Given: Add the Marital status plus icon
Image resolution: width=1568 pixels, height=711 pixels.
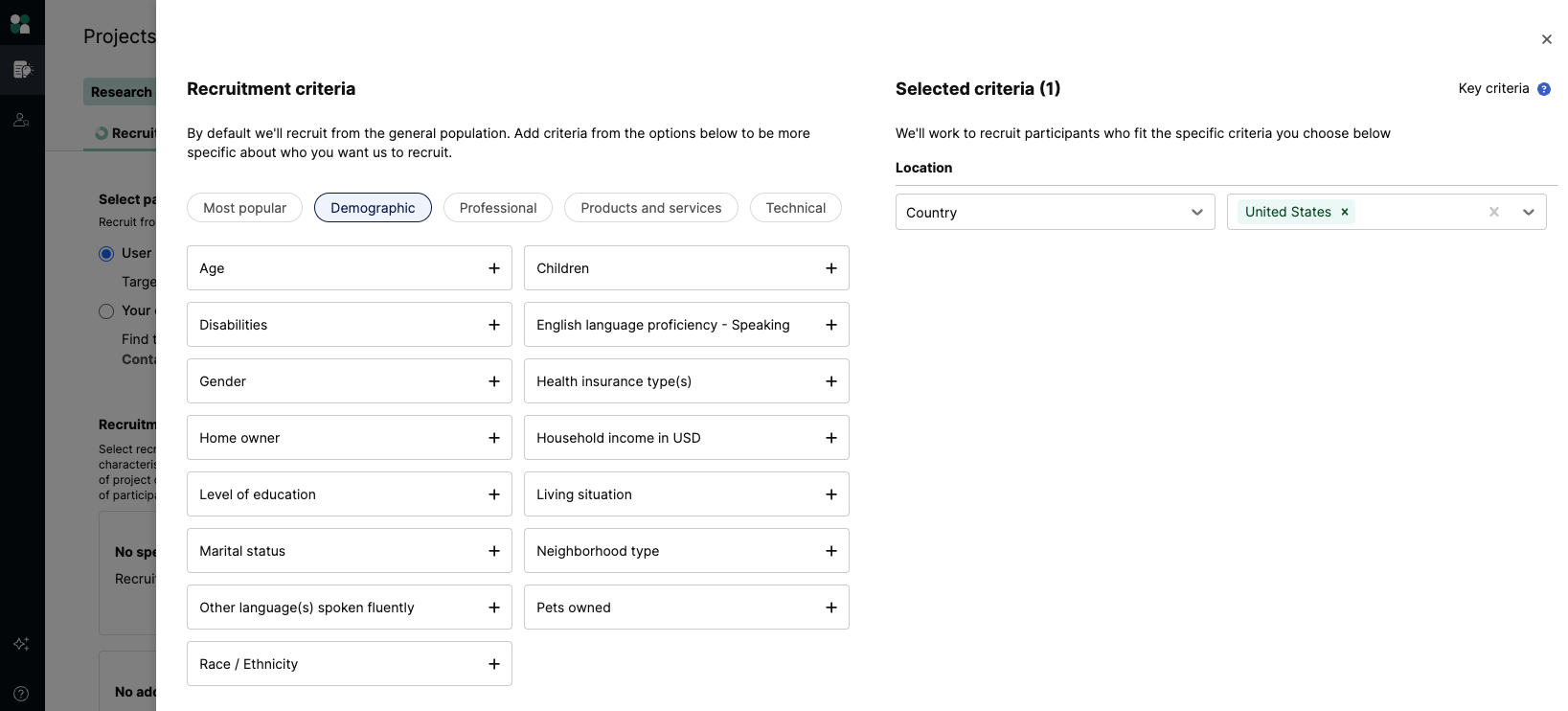Looking at the screenshot, I should click(494, 551).
